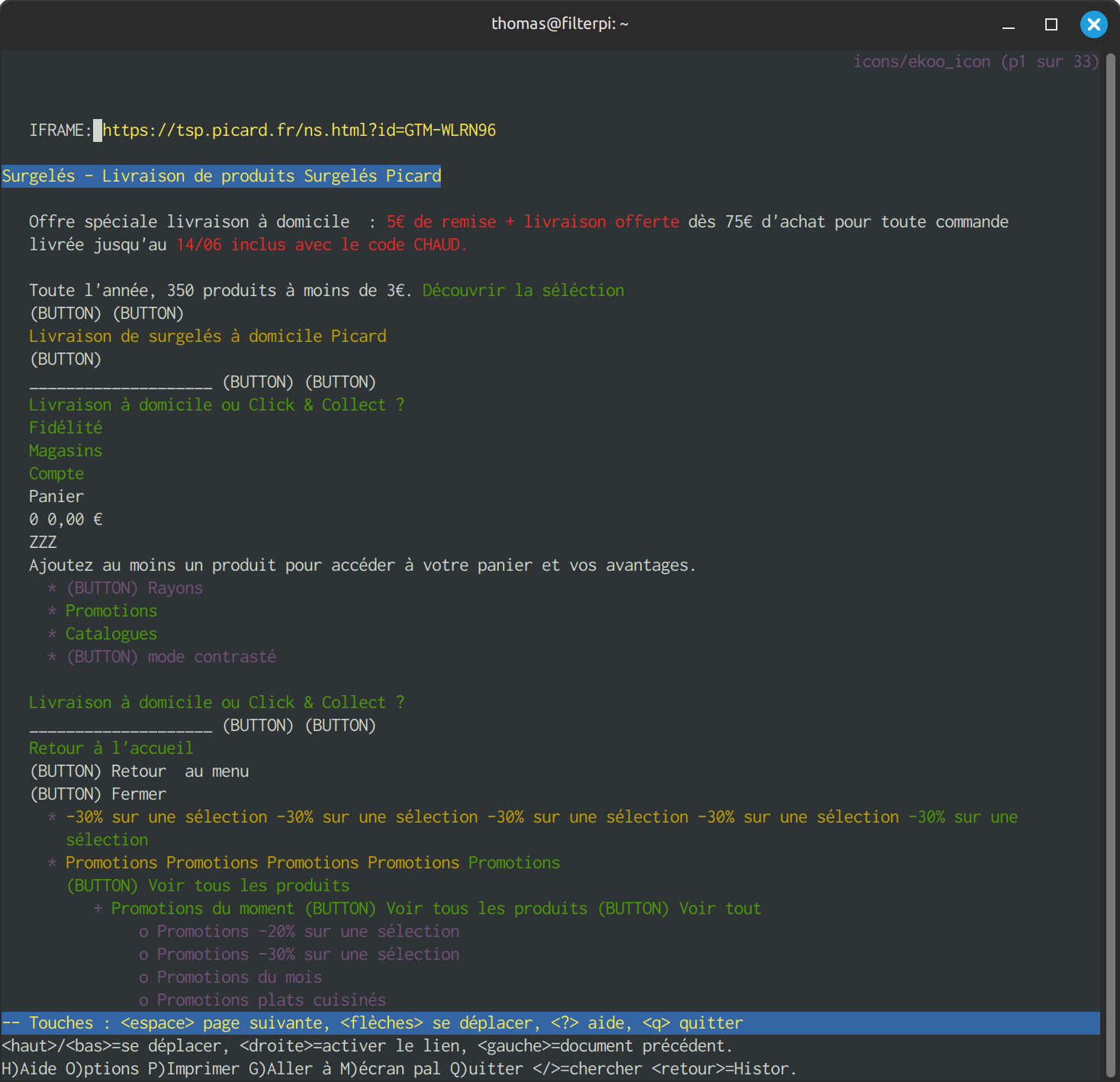Open 'Livraison de surgelés à domicile Picard' link
Image resolution: width=1120 pixels, height=1082 pixels.
click(x=208, y=337)
